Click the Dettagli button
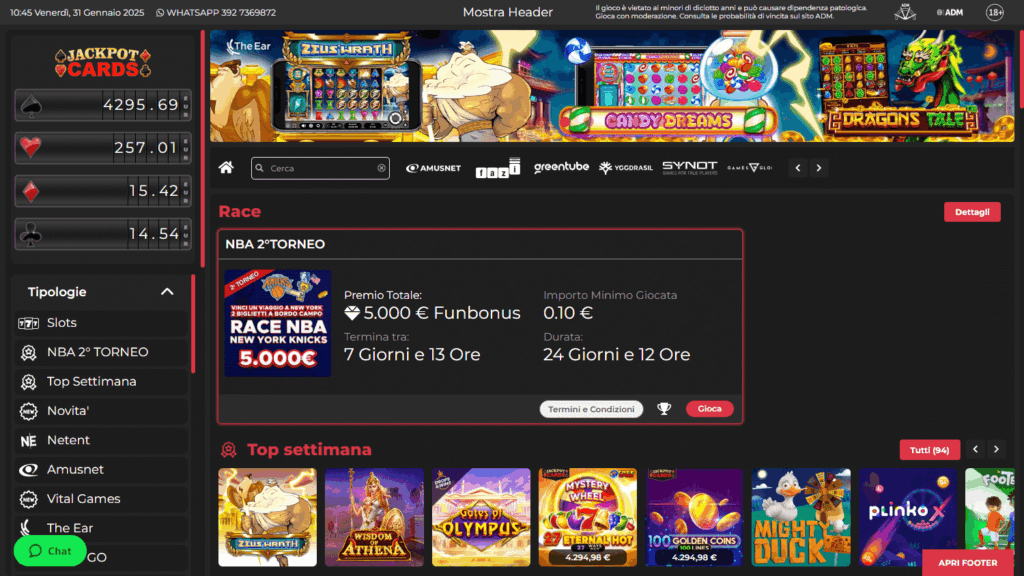This screenshot has width=1024, height=576. [972, 212]
